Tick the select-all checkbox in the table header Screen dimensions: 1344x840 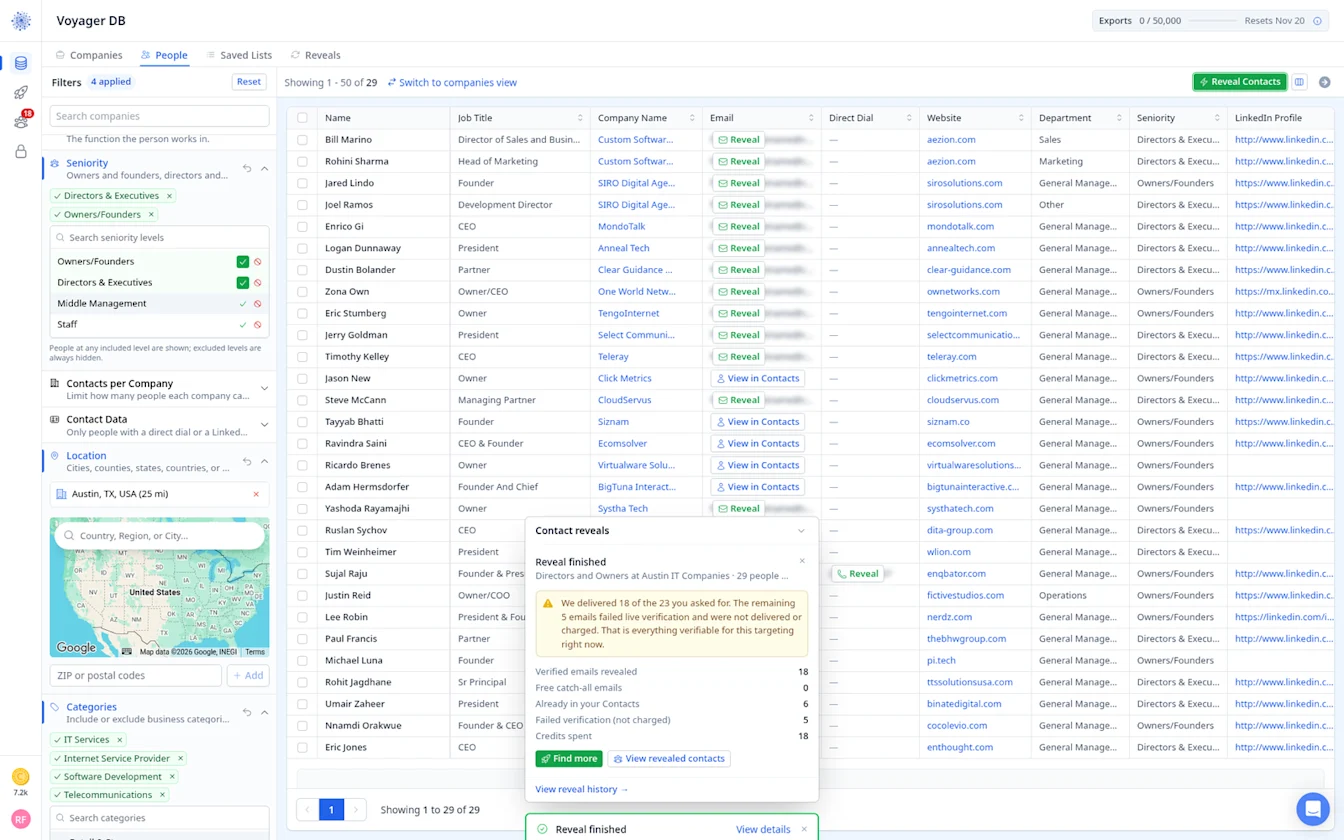tap(302, 118)
